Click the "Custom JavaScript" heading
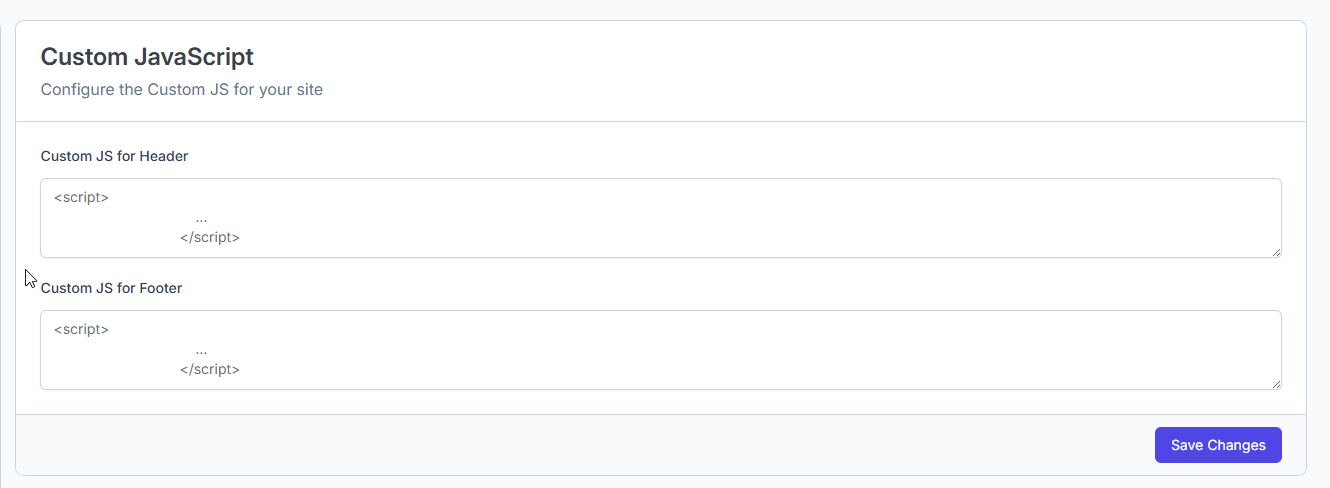The image size is (1330, 488). click(x=147, y=57)
